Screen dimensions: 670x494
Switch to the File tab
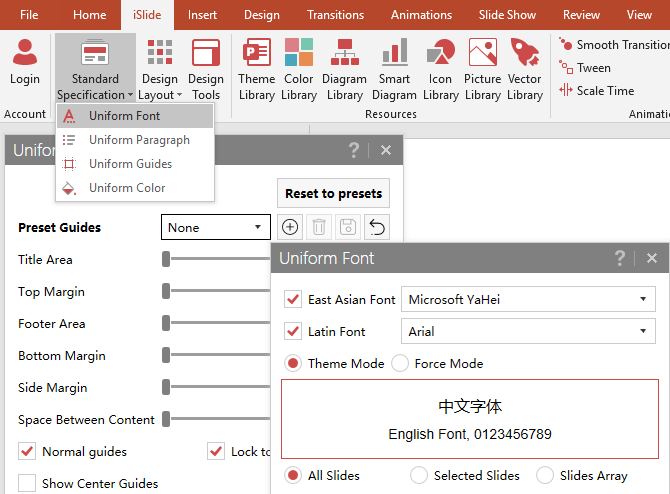[29, 15]
